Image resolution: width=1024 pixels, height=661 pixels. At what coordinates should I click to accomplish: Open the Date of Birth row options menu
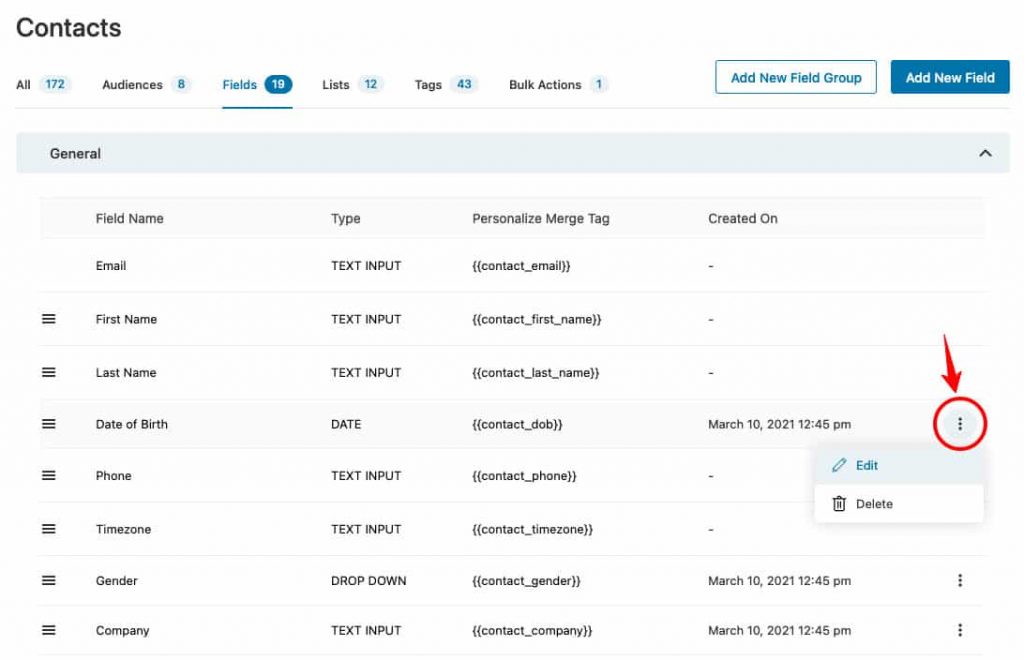coord(959,424)
